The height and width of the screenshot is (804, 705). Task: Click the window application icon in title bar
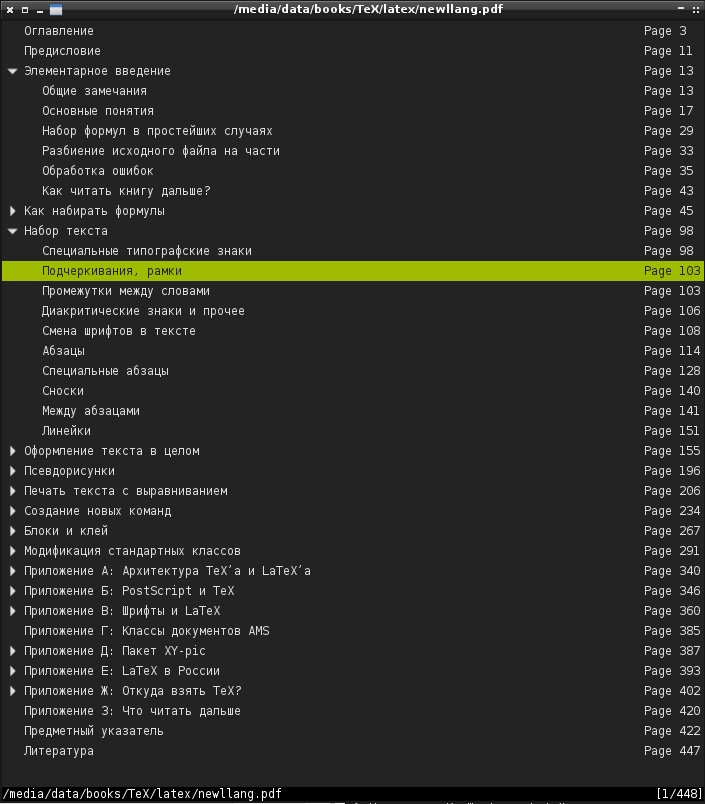(55, 9)
